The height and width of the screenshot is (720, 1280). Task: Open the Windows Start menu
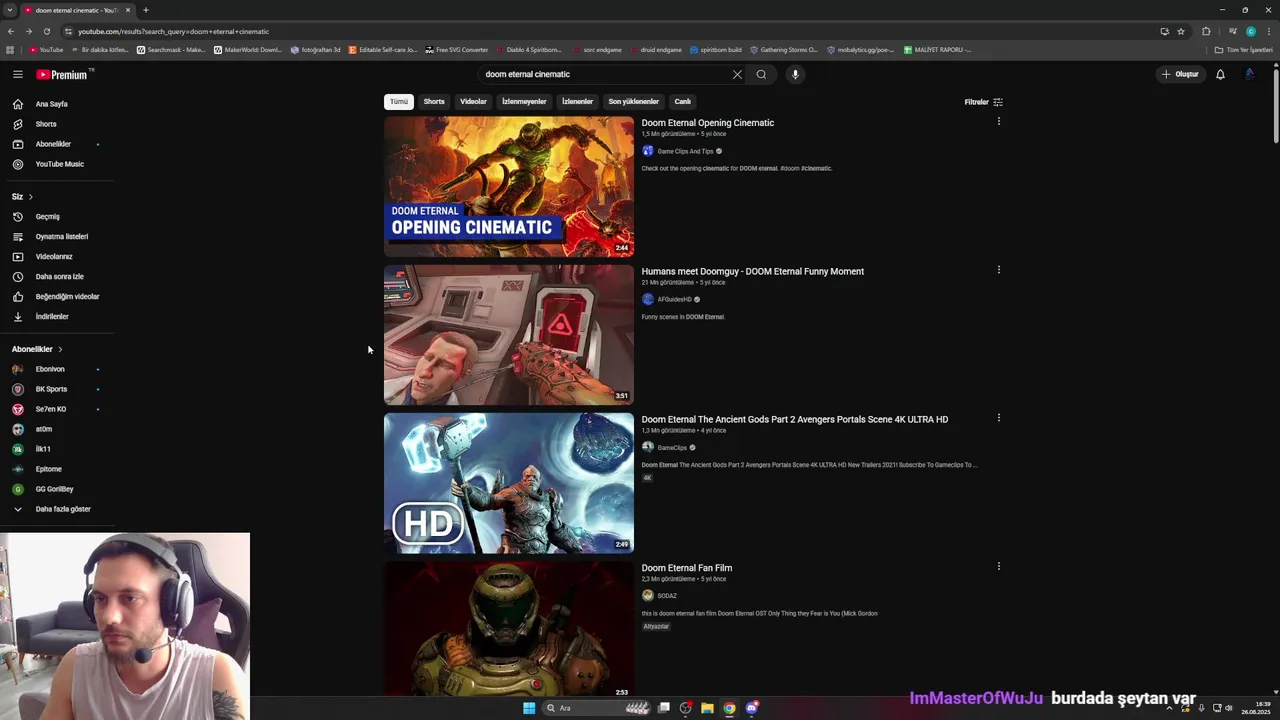point(529,708)
